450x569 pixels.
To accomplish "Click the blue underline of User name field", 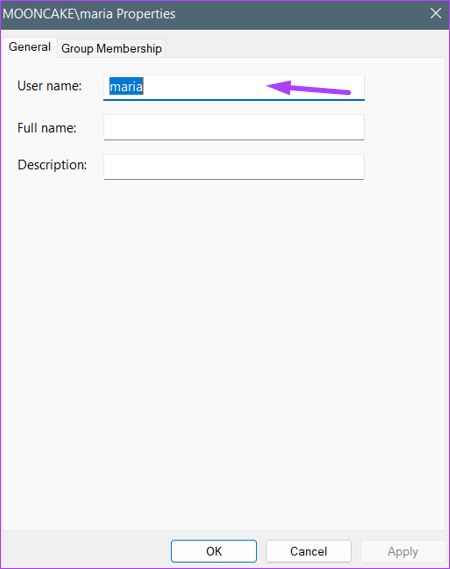I will [x=234, y=99].
